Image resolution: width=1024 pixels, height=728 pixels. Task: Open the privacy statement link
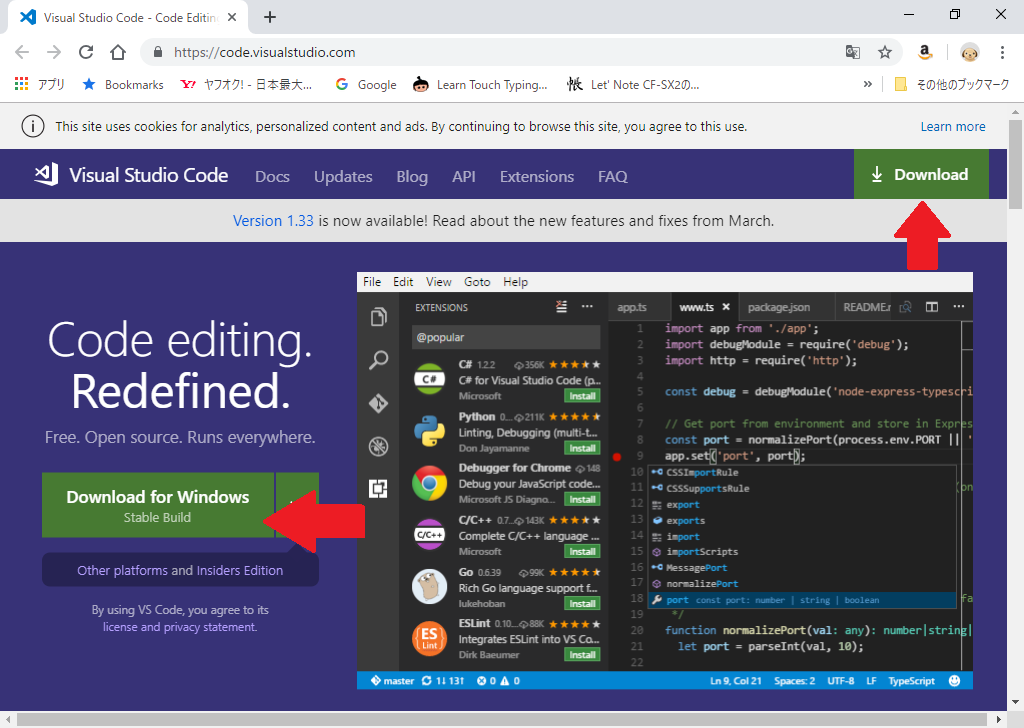tap(210, 627)
